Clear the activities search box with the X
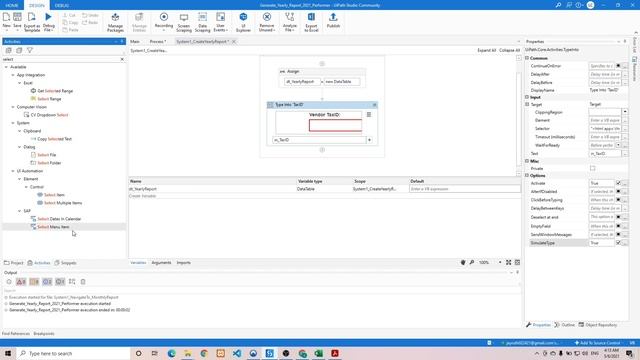This screenshot has width=640, height=360. pos(122,59)
